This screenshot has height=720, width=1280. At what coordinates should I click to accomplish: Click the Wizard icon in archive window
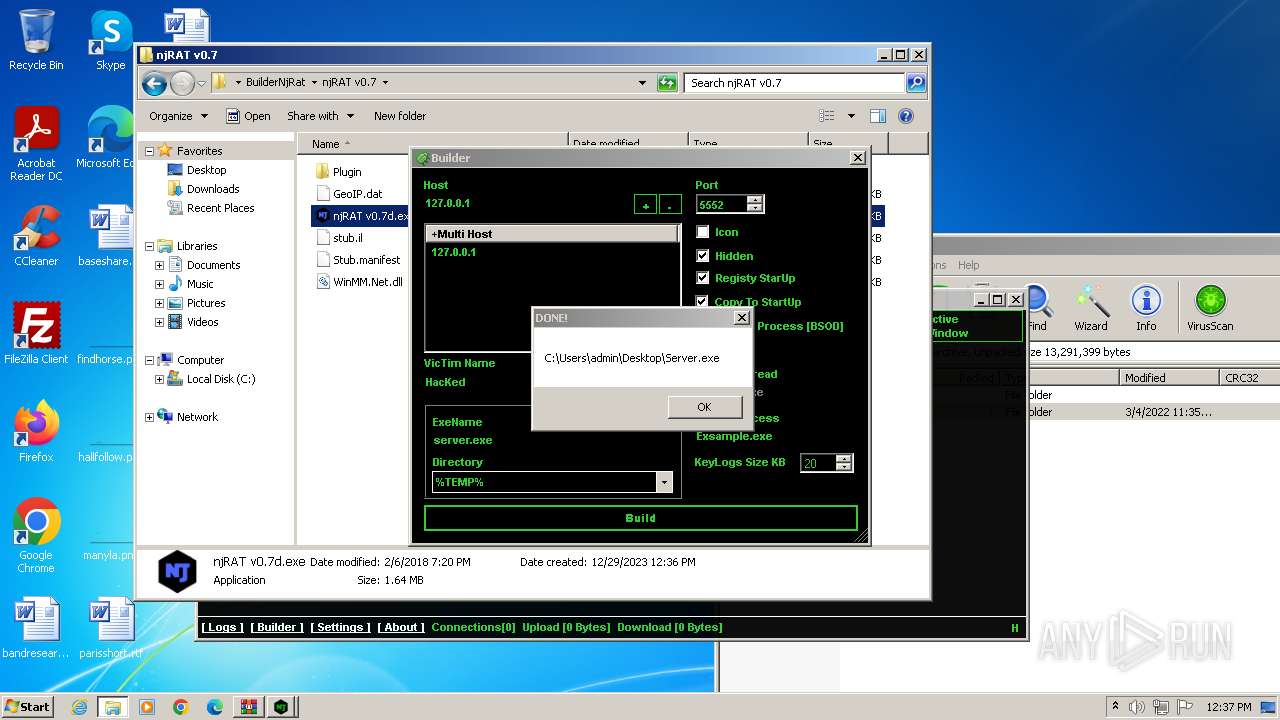tap(1091, 308)
